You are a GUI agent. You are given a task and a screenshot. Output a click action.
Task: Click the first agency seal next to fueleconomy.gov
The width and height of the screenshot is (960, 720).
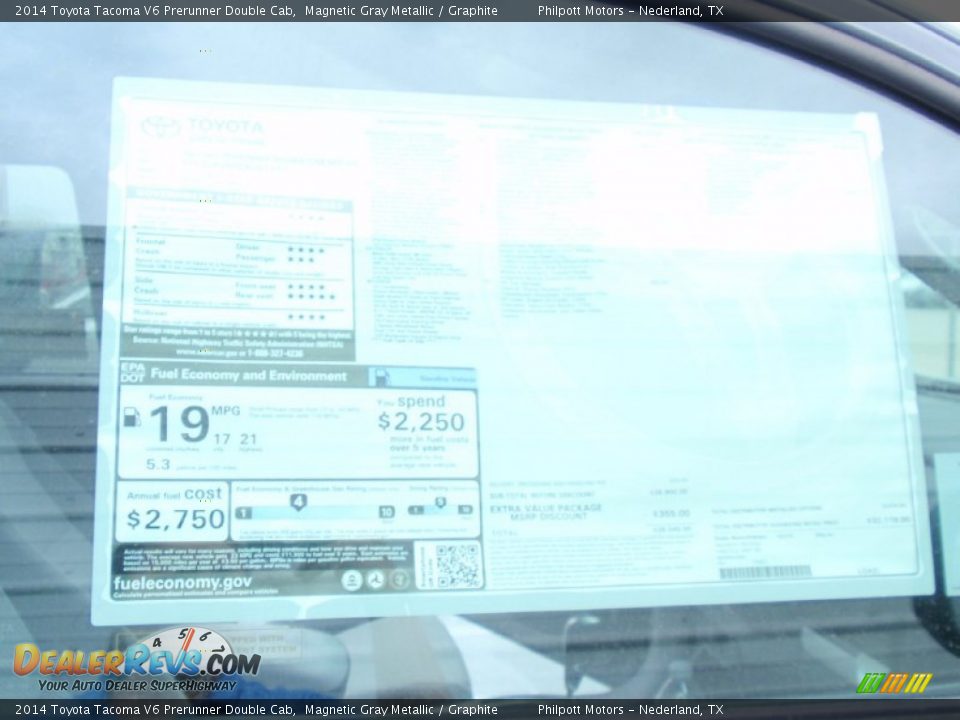(352, 580)
